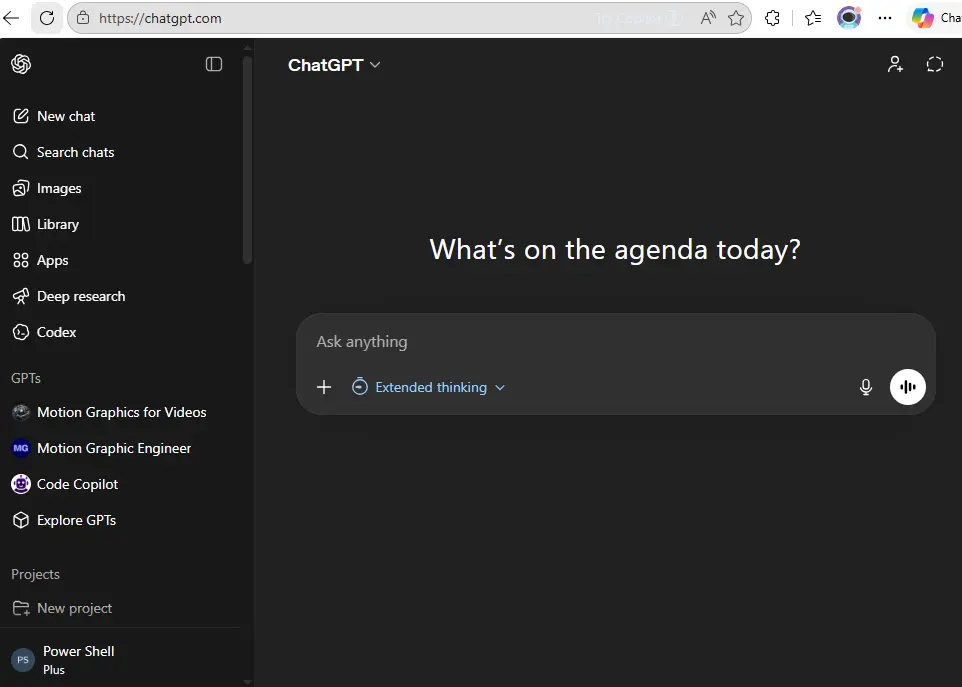Click the chevron beside ChatGPT title
Image resolution: width=962 pixels, height=687 pixels.
375,65
